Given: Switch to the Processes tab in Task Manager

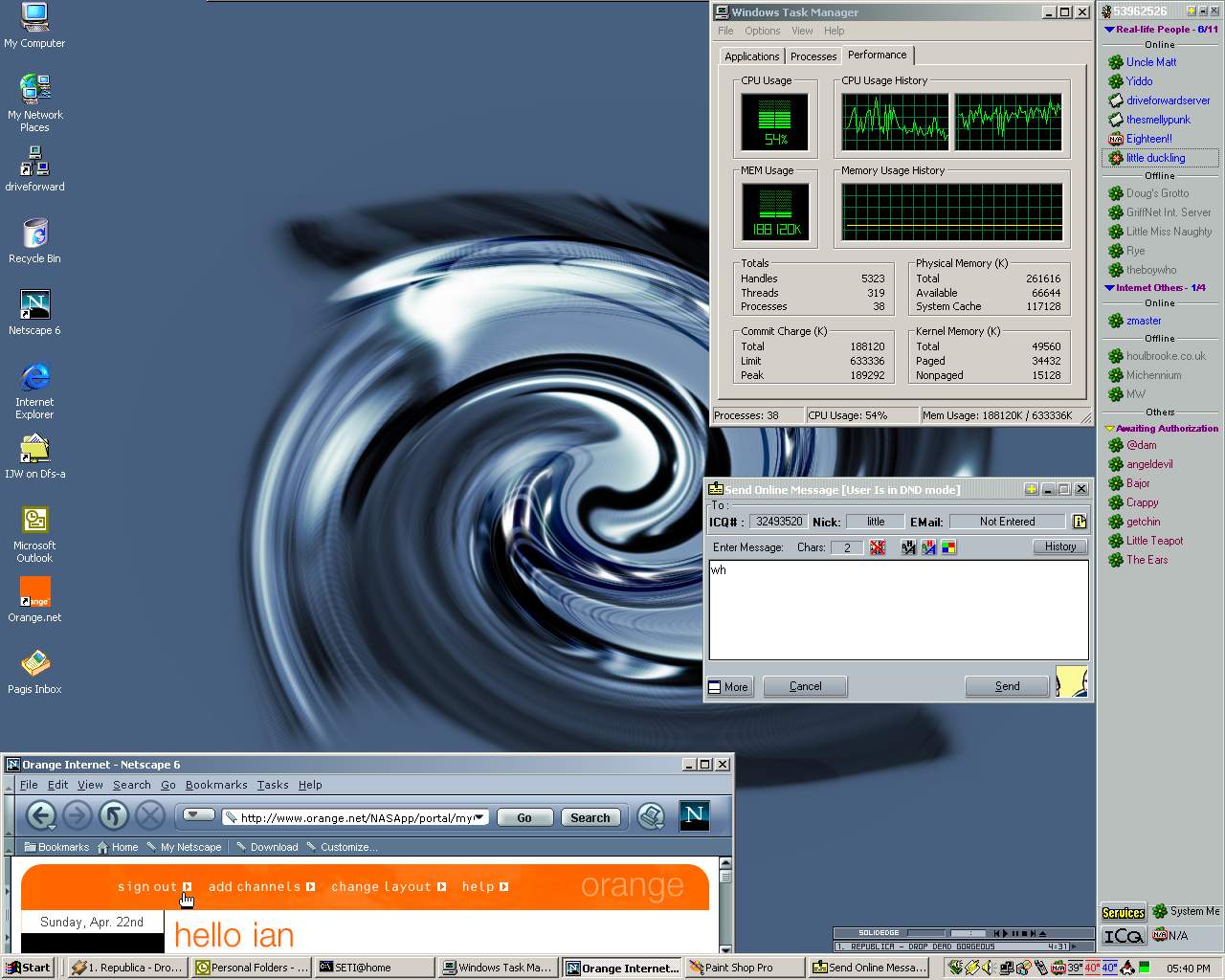Looking at the screenshot, I should 813,56.
